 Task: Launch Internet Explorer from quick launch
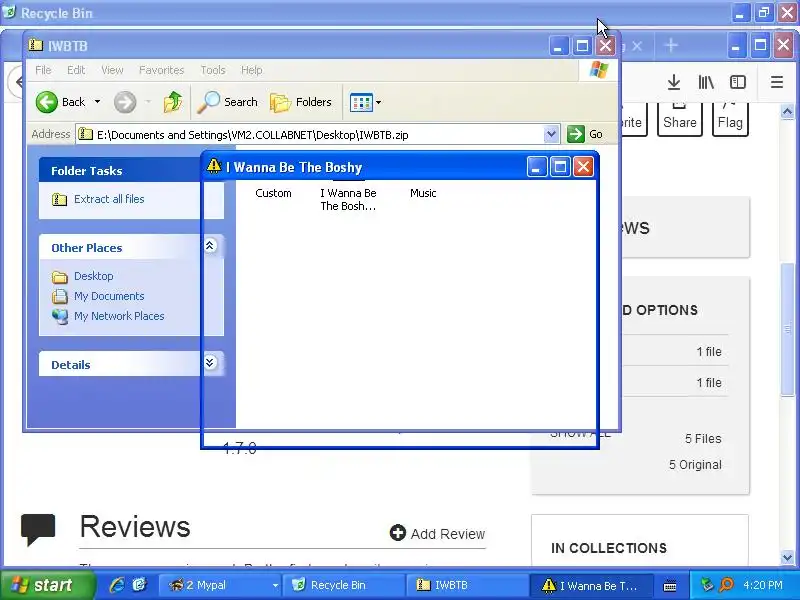117,585
